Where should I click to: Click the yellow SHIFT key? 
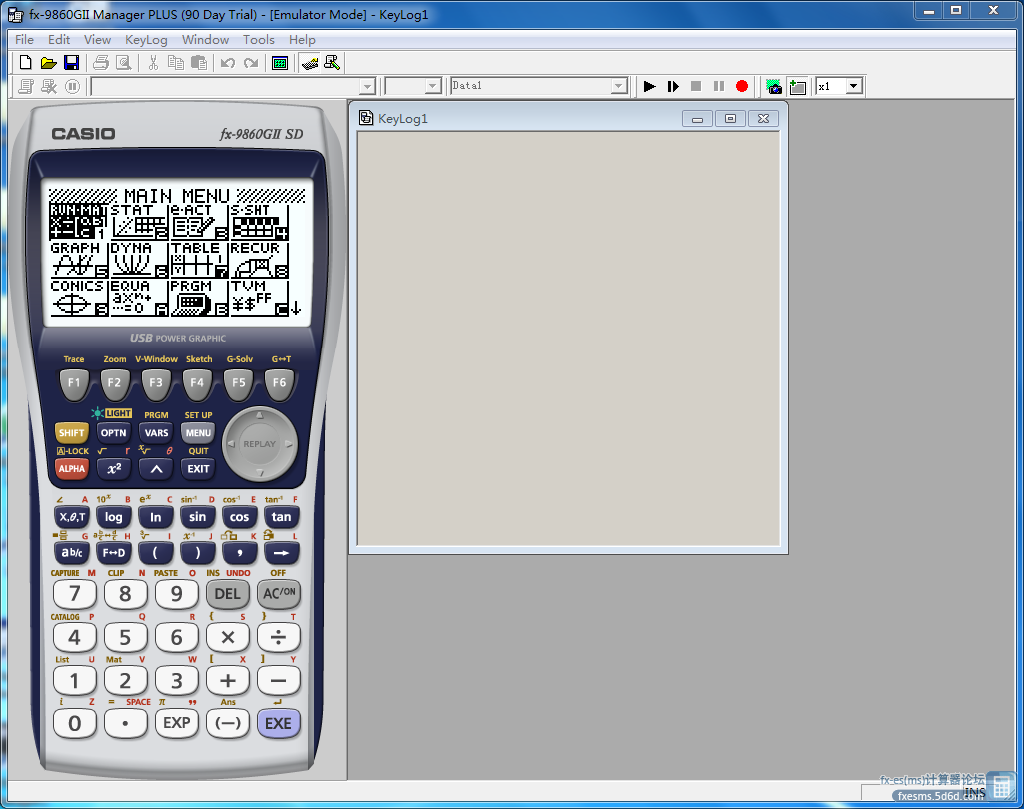[71, 432]
